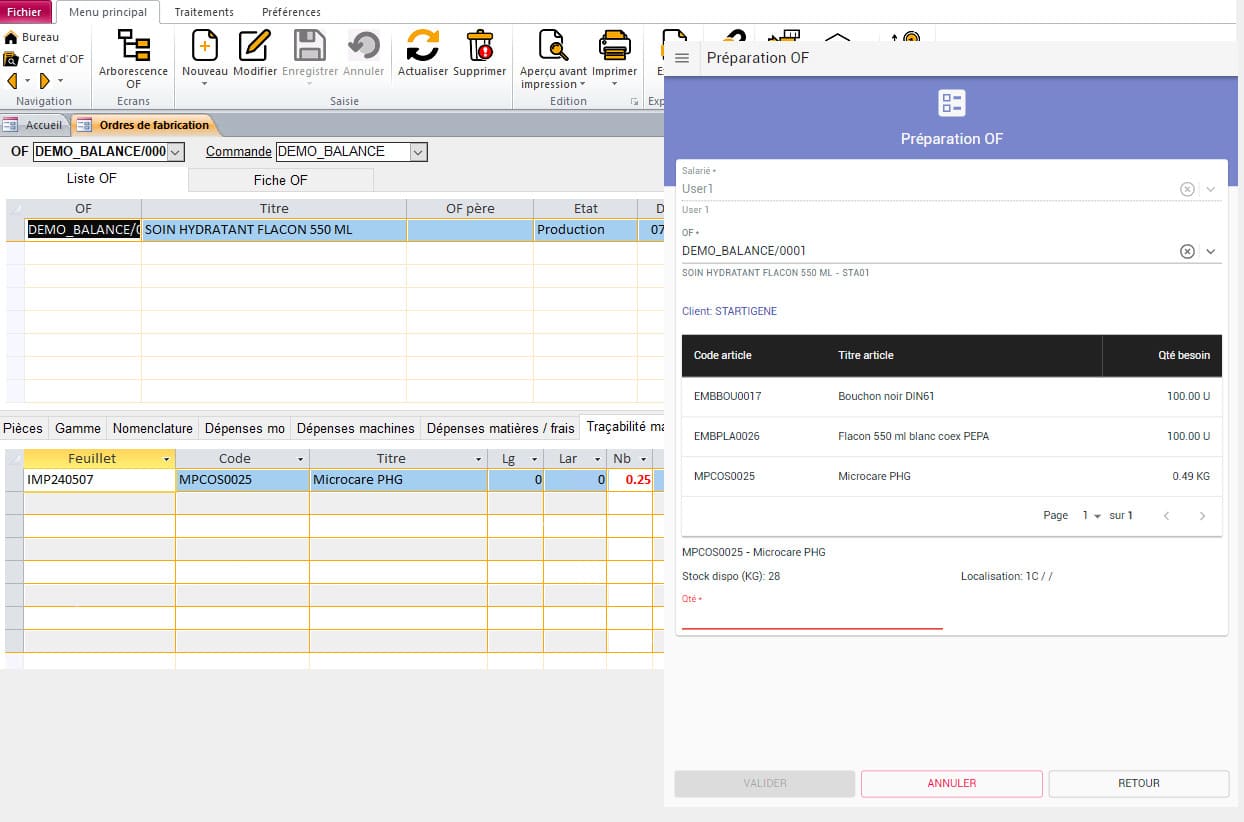The image size is (1244, 822).
Task: Click the Supprimer icon
Action: 480,45
